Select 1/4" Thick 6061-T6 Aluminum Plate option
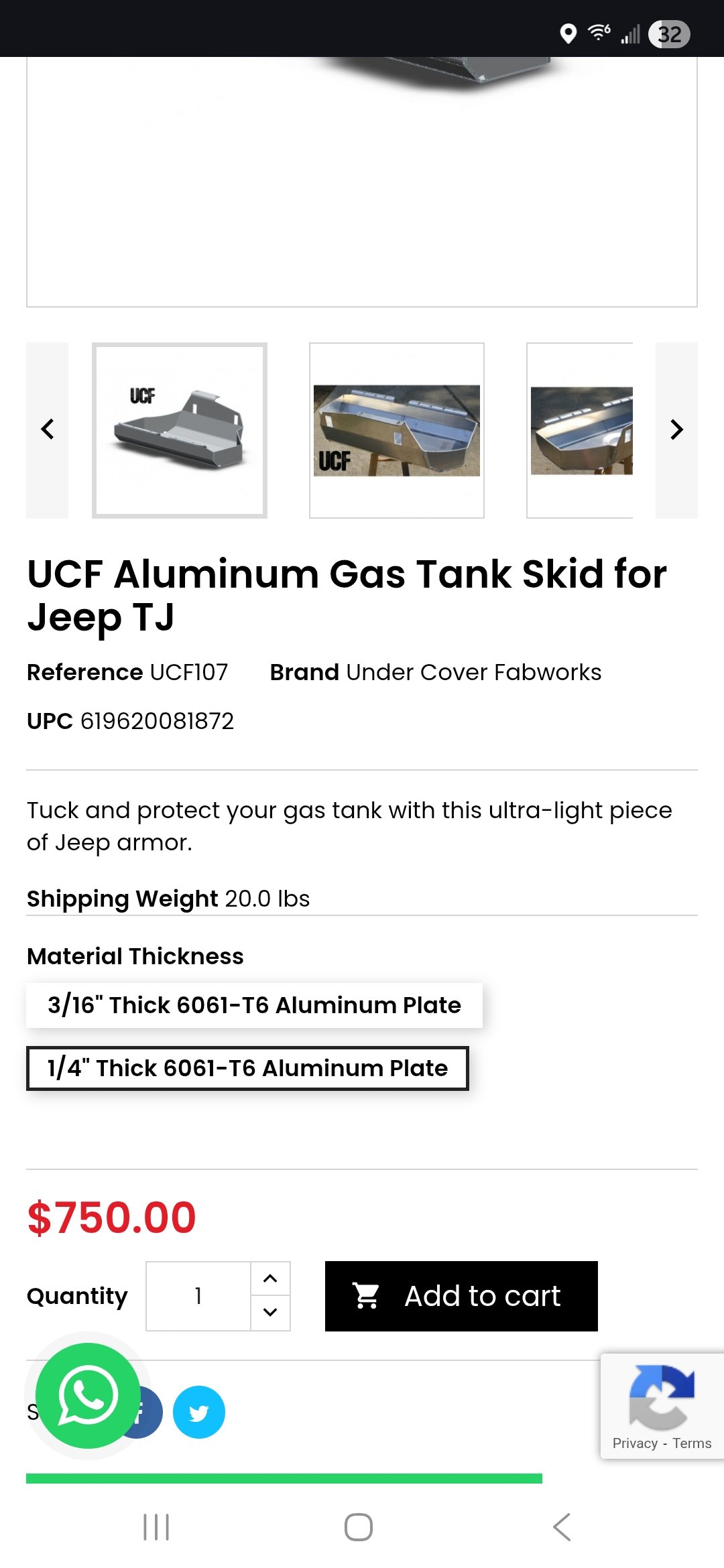 click(247, 1068)
